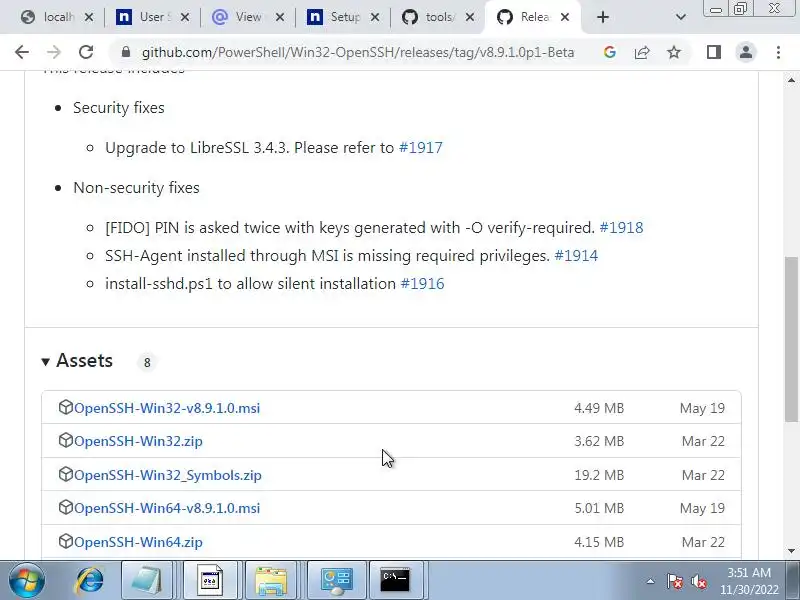Open the Command Prompt taskbar window
The width and height of the screenshot is (800, 600).
[x=395, y=580]
